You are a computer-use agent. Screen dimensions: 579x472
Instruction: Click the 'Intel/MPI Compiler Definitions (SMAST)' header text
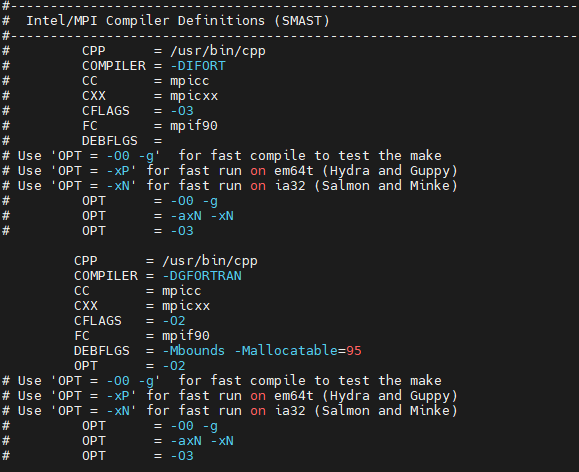pos(178,21)
